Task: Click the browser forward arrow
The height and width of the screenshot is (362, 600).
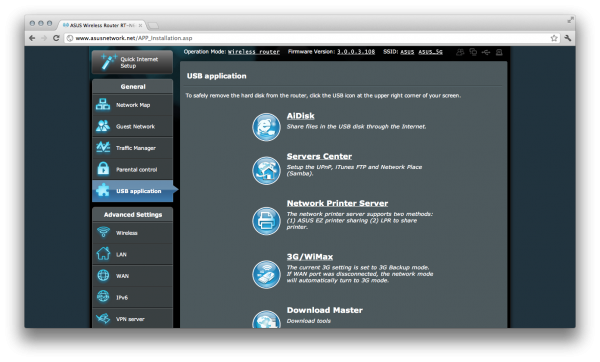Action: (x=44, y=38)
